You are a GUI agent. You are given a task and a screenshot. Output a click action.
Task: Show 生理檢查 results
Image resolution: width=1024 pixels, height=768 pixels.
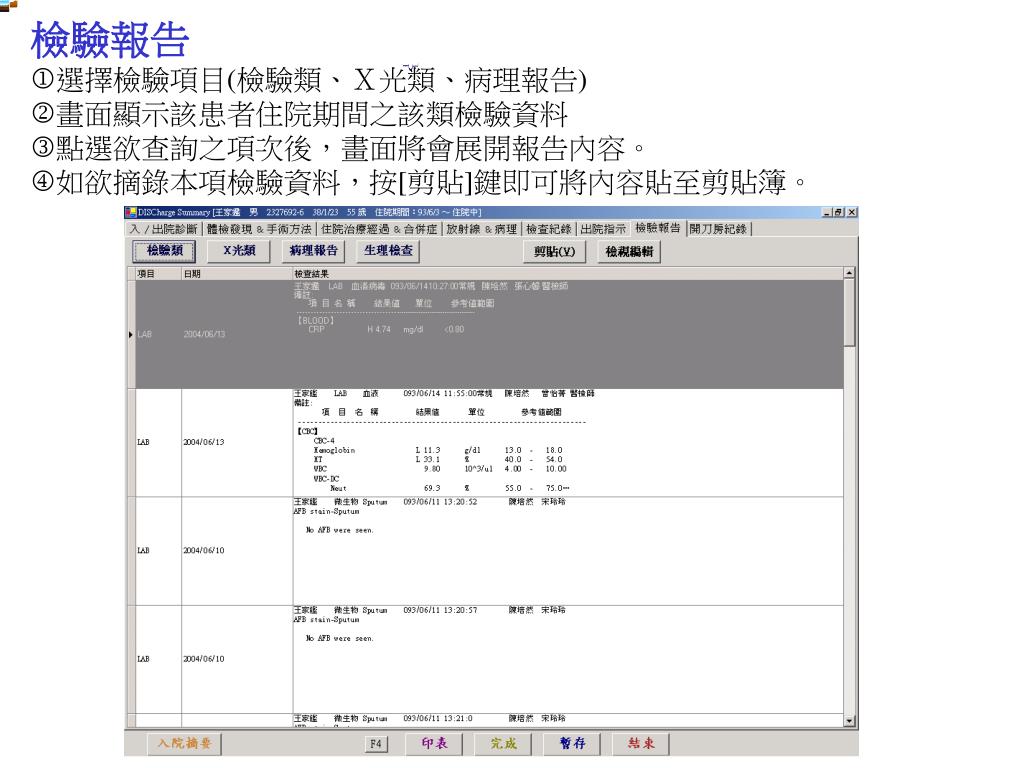[389, 251]
